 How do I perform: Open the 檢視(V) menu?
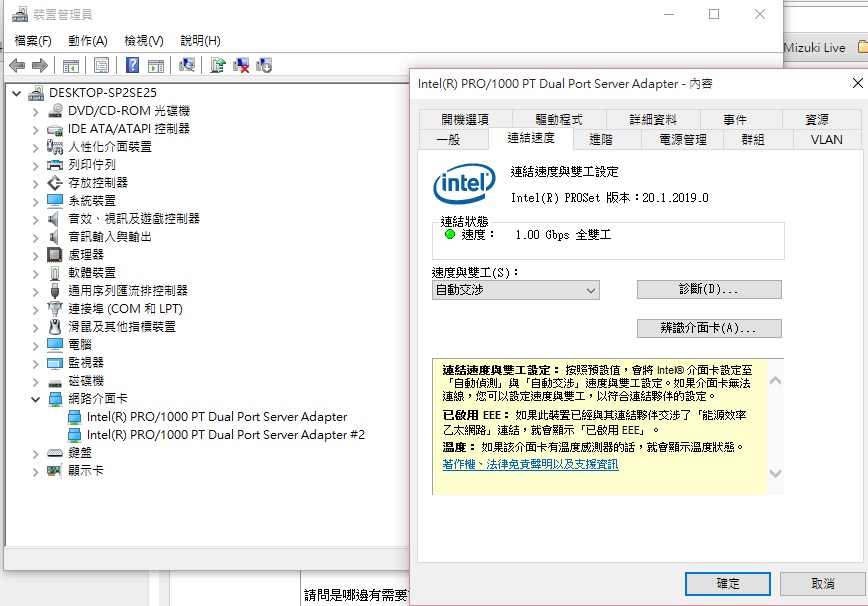coord(144,41)
